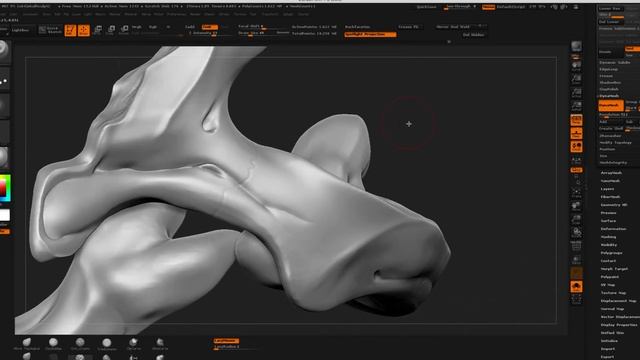
Task: Toggle Edit mode button
Action: pyautogui.click(x=70, y=30)
